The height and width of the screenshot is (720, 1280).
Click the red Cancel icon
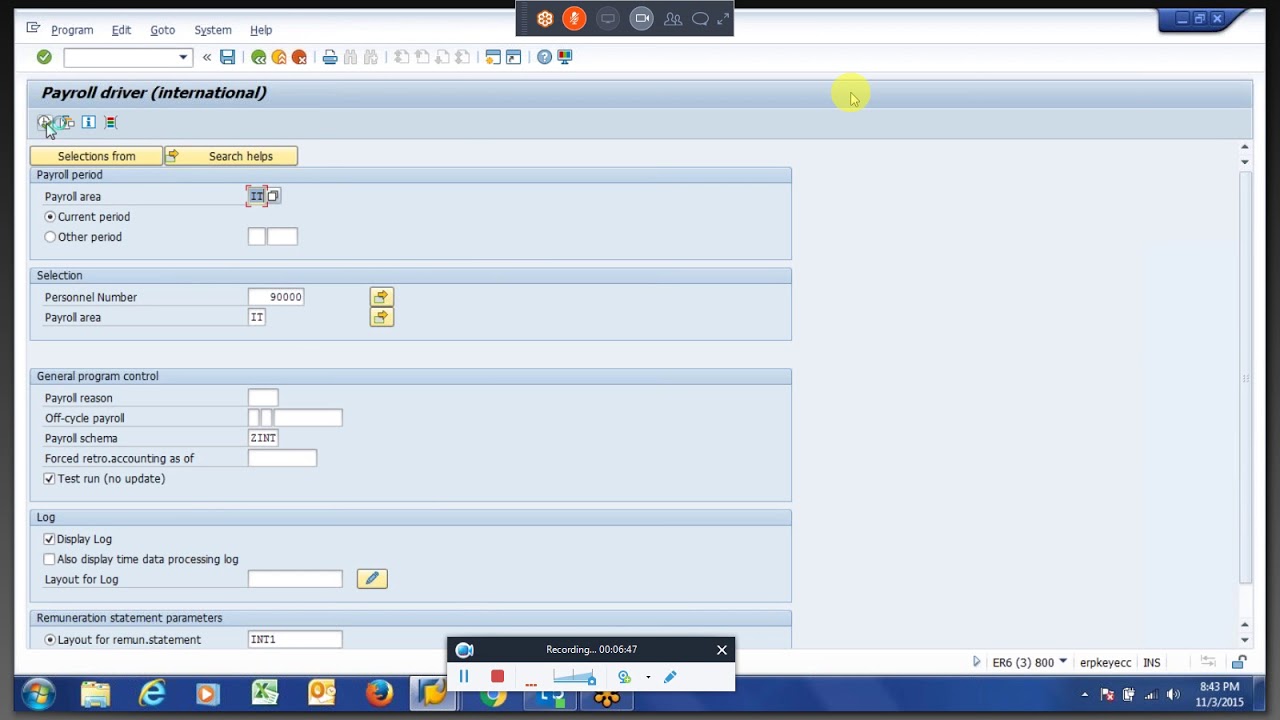click(299, 57)
